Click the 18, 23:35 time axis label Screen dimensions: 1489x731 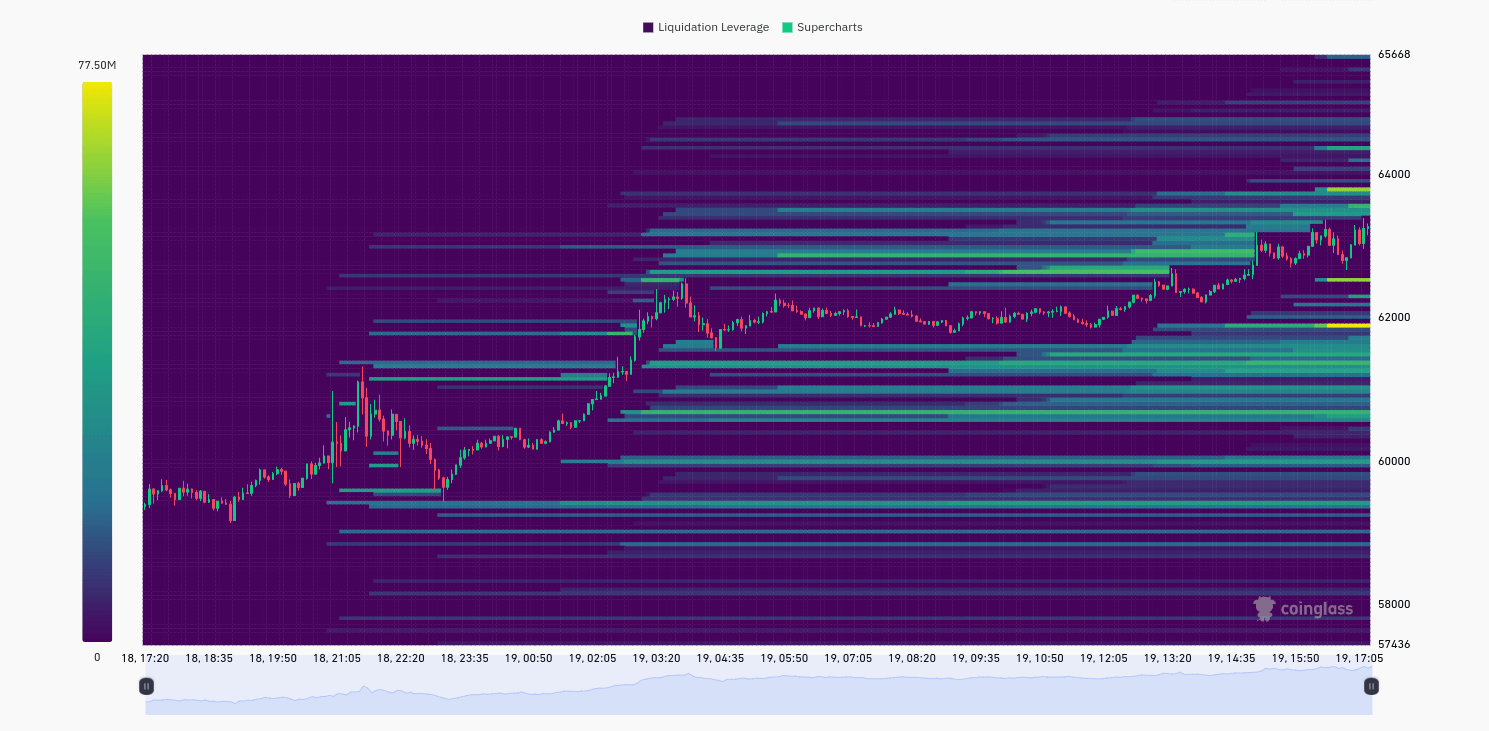465,658
